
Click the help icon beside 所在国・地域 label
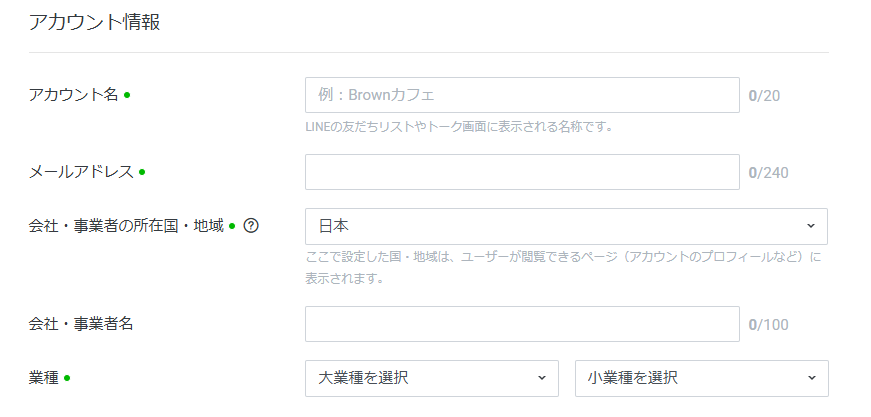point(251,226)
